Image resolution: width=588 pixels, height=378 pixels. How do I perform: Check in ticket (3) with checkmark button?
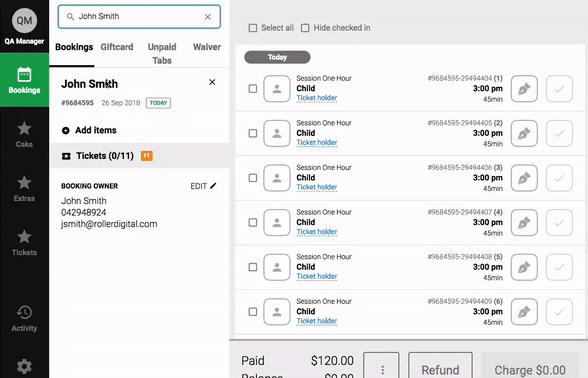pyautogui.click(x=559, y=178)
